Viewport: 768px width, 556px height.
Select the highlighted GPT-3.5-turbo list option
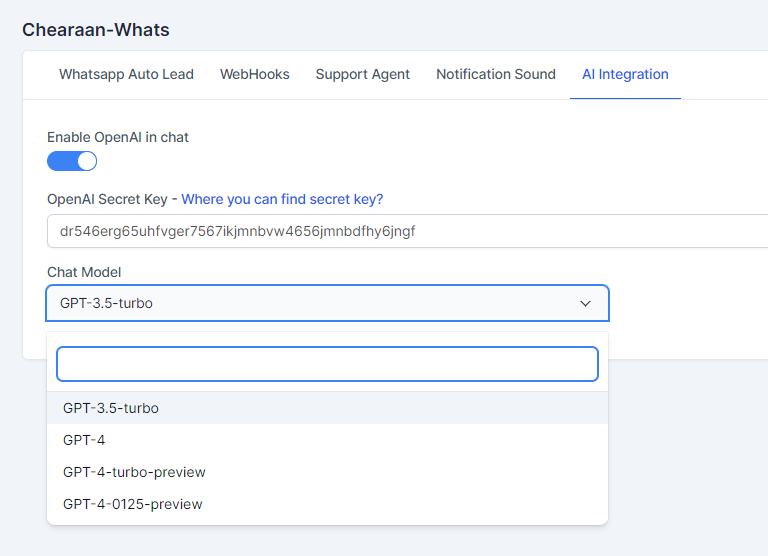coord(111,408)
